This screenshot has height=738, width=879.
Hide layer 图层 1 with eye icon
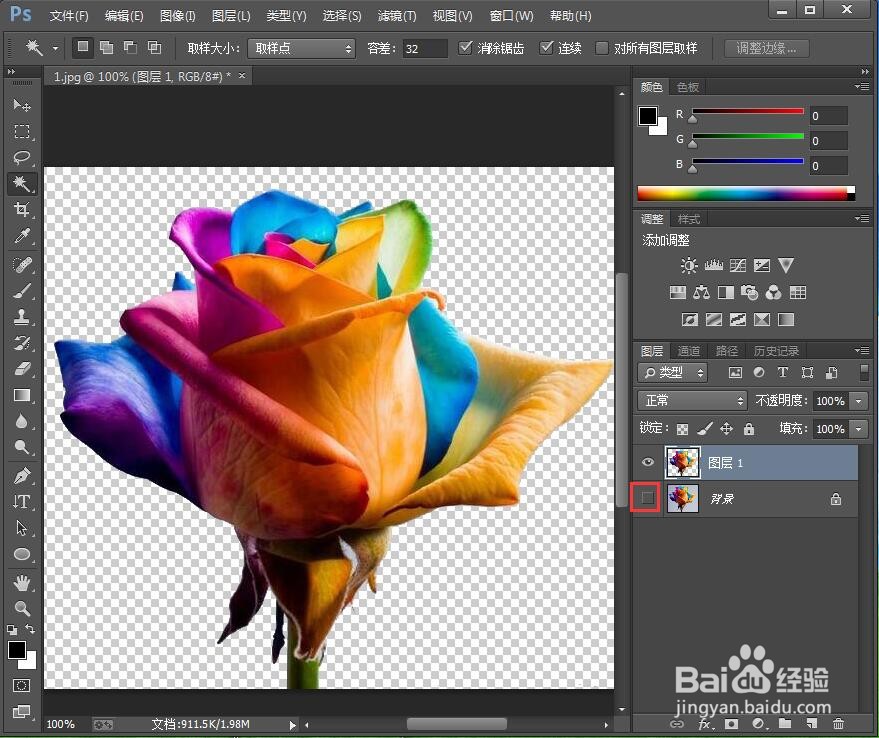click(648, 462)
